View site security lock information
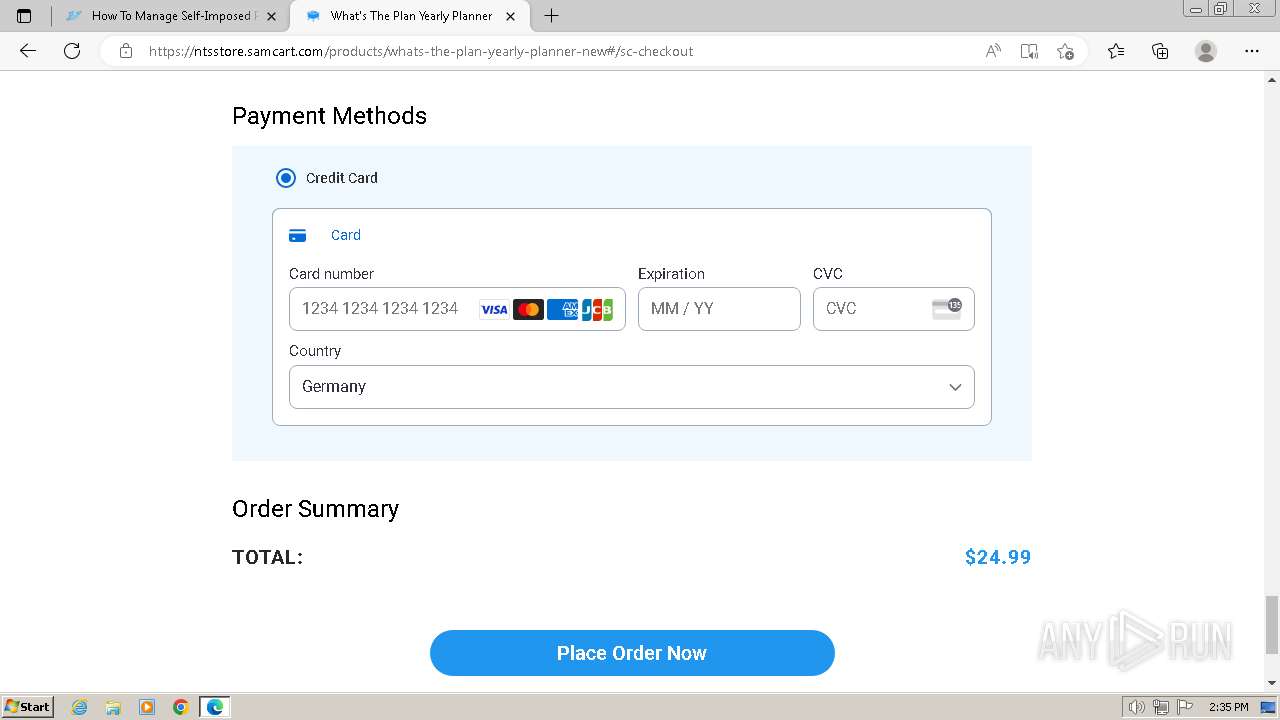 click(x=126, y=51)
